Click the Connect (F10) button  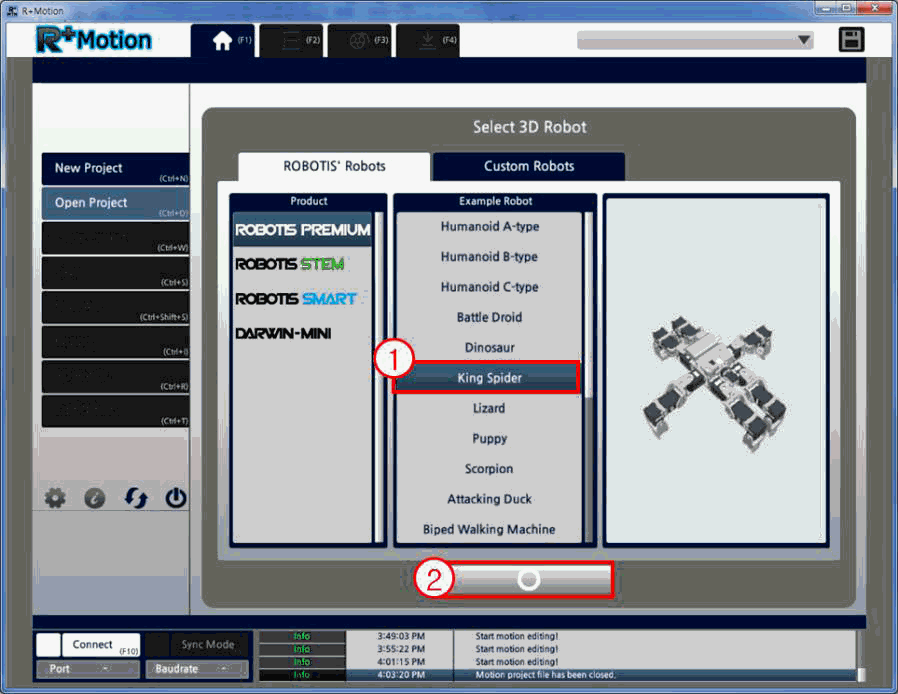point(101,645)
